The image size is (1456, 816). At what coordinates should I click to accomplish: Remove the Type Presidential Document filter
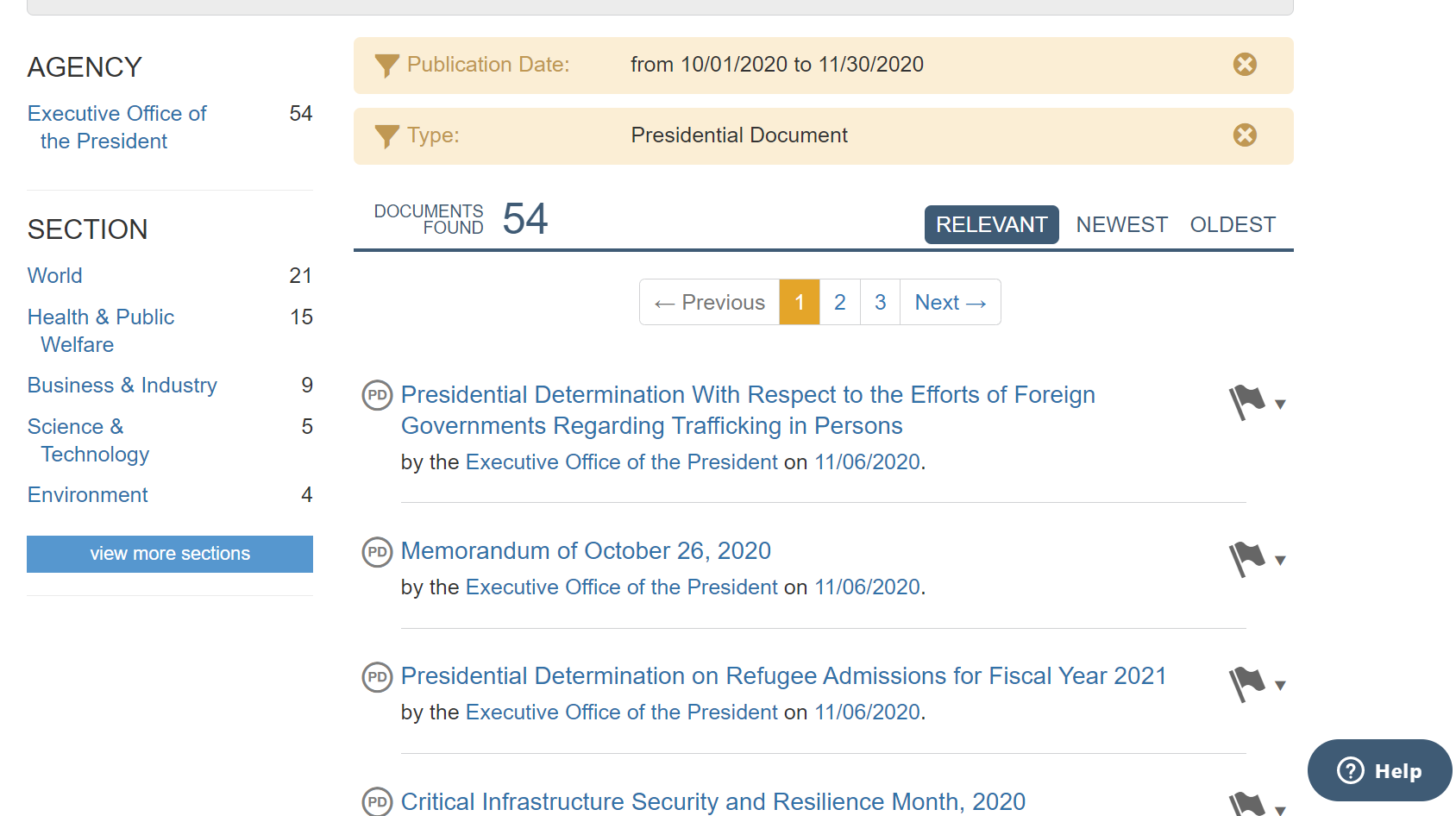(x=1245, y=135)
